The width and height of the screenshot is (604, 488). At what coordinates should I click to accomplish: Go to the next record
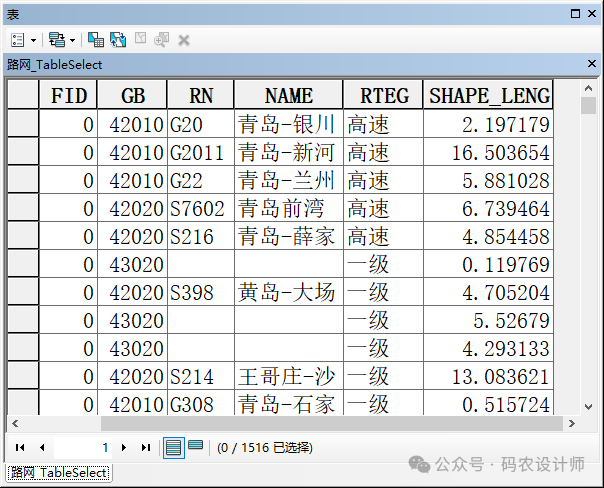coord(124,447)
